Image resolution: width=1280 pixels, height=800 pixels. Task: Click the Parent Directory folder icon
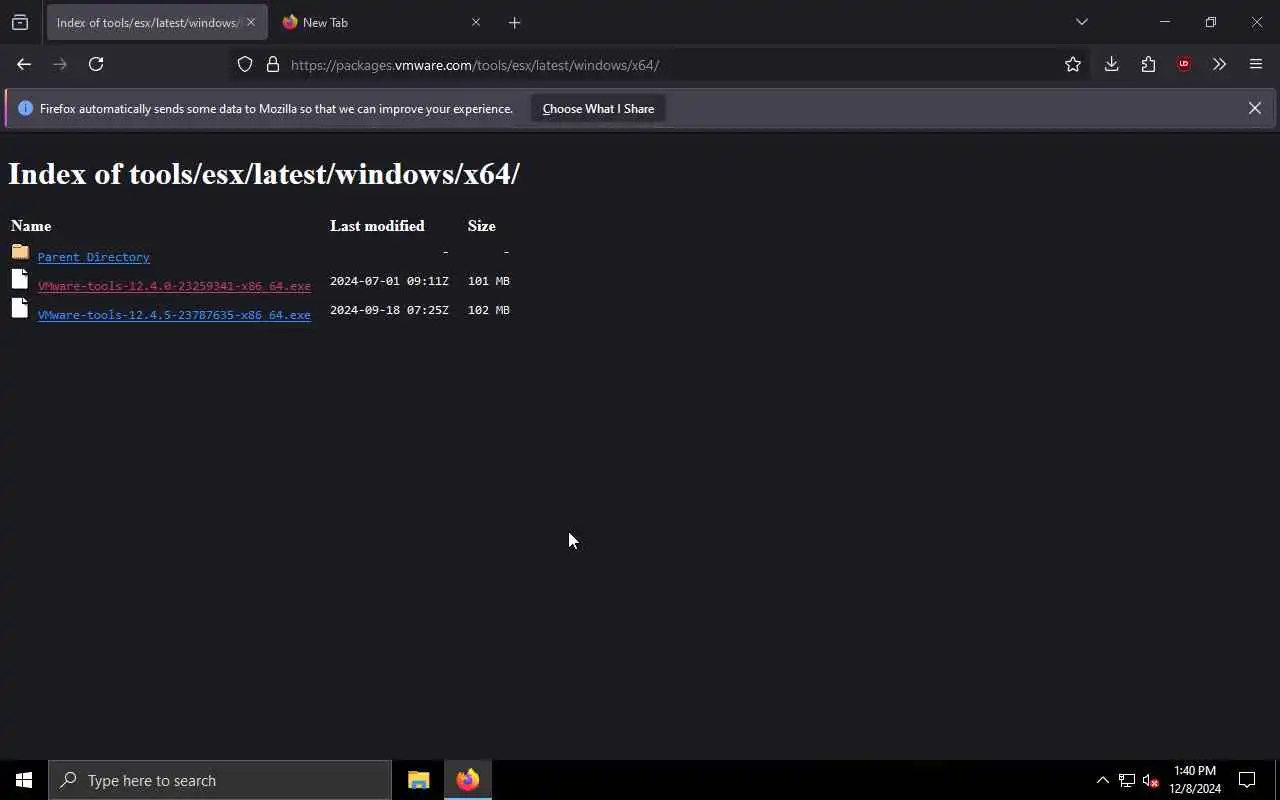coord(20,252)
